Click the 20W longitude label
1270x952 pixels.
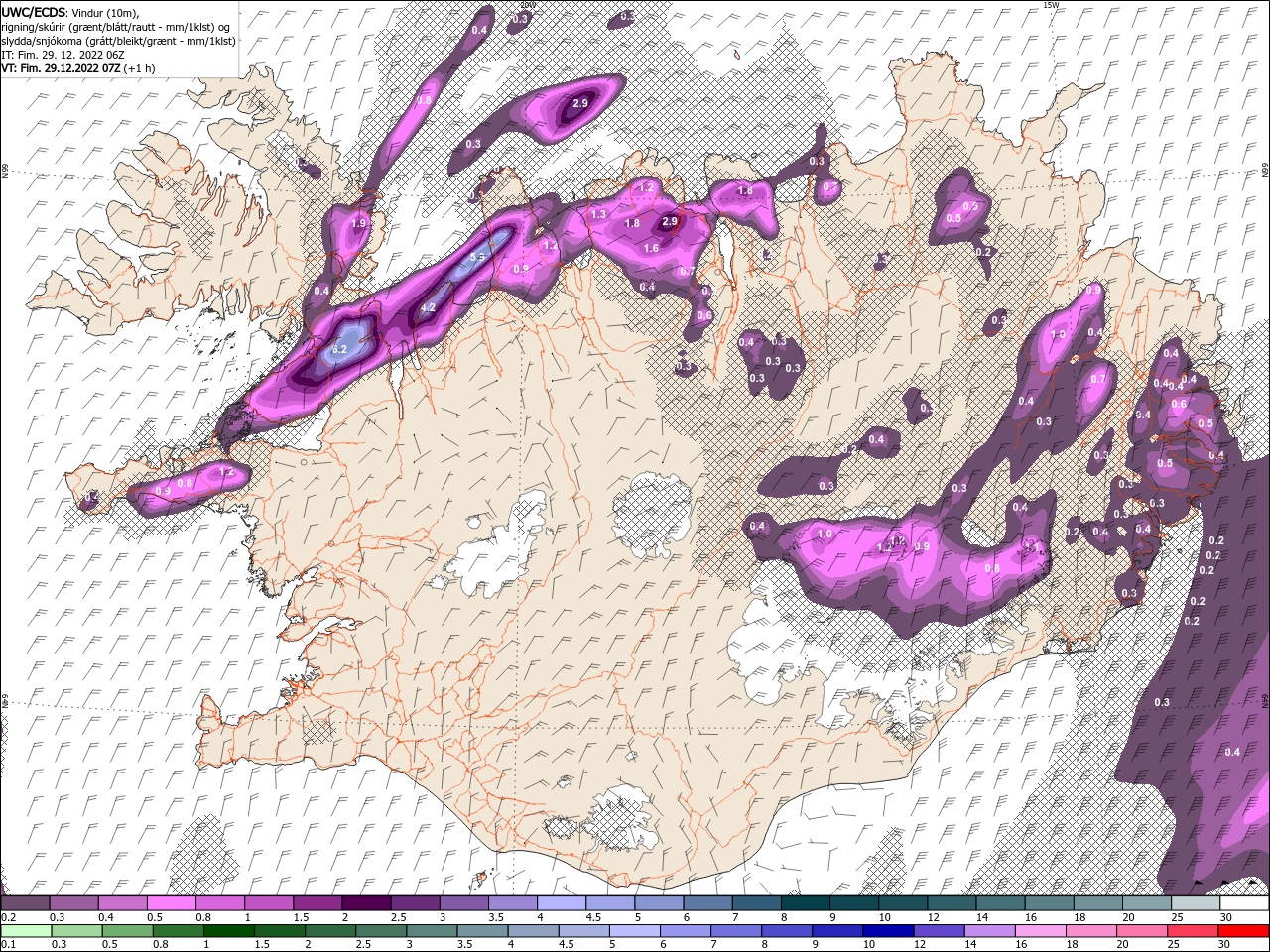click(x=527, y=5)
